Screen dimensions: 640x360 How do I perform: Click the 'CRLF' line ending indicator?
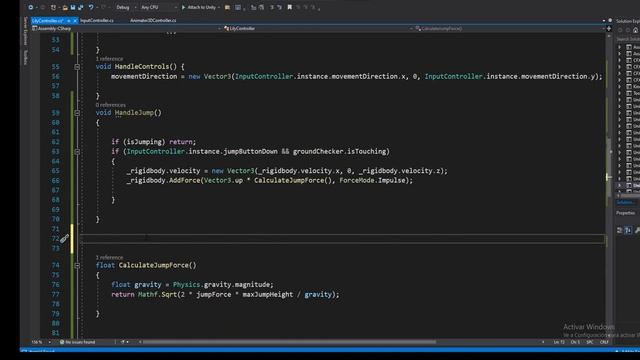coord(604,342)
